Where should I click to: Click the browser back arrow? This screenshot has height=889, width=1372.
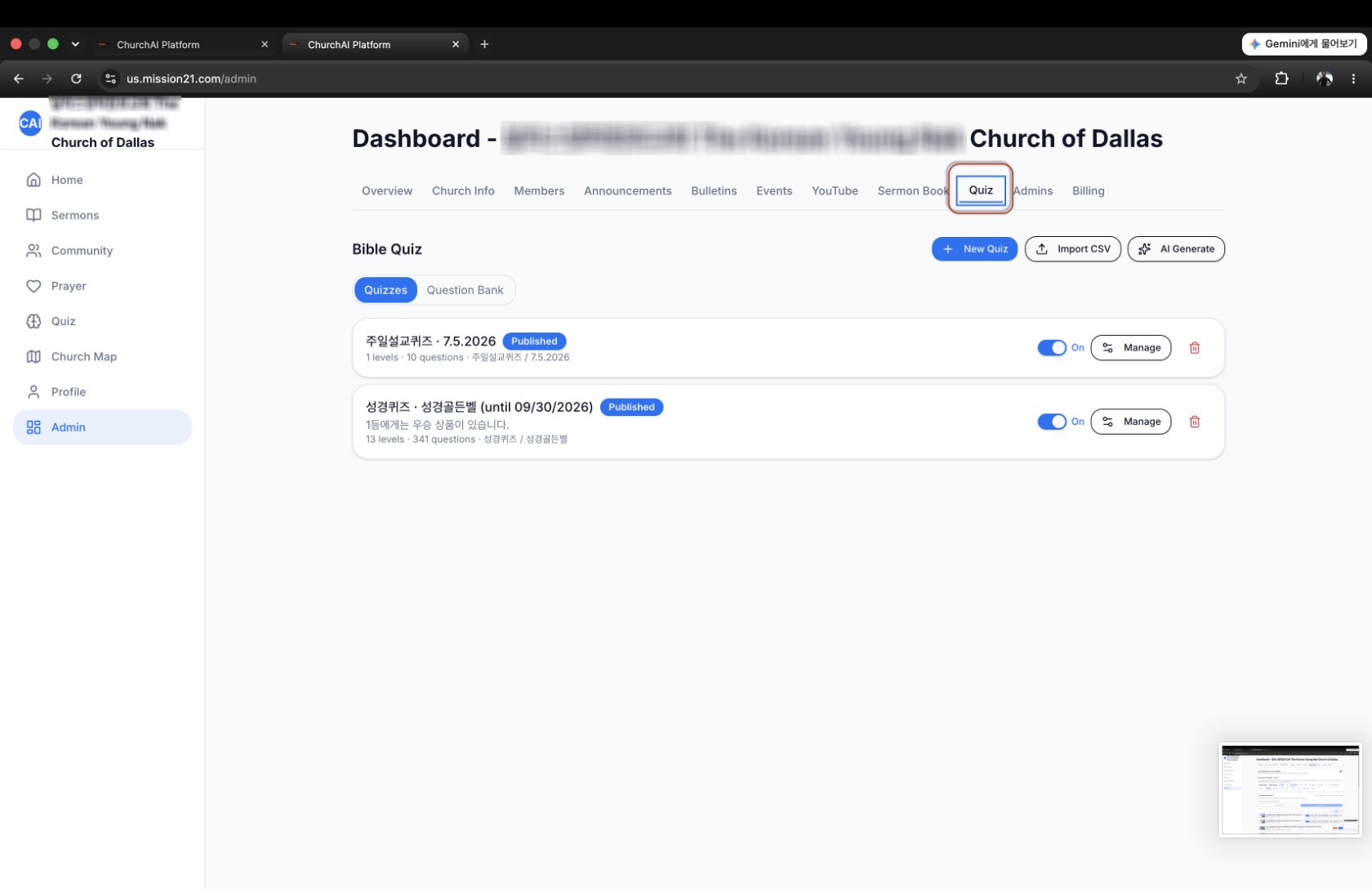19,78
